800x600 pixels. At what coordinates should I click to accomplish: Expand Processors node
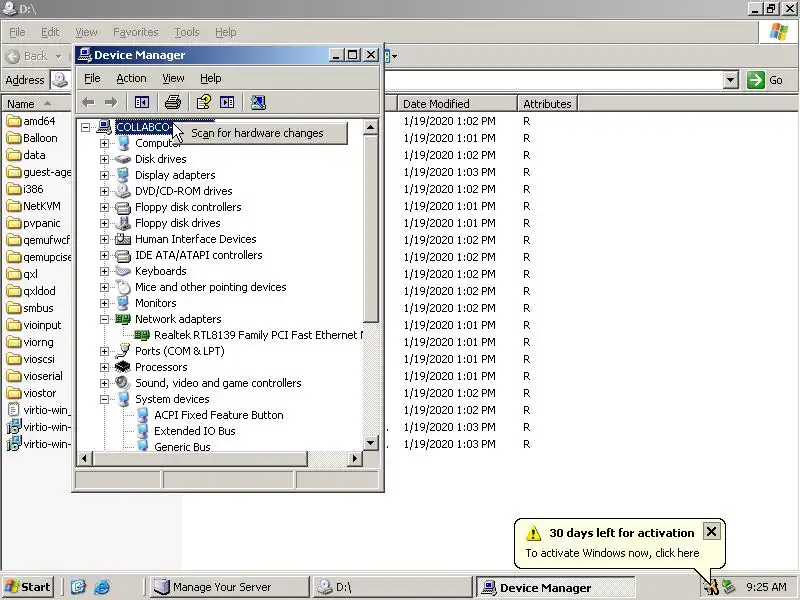[104, 367]
